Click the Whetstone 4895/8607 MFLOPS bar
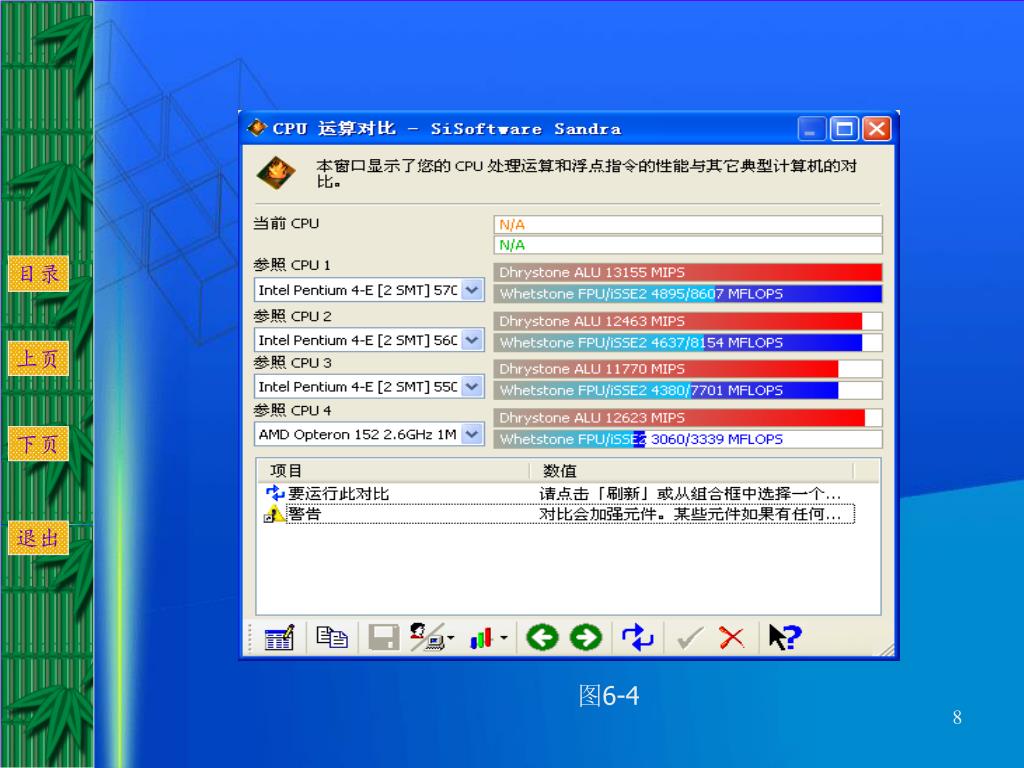Image resolution: width=1024 pixels, height=768 pixels. pos(688,294)
